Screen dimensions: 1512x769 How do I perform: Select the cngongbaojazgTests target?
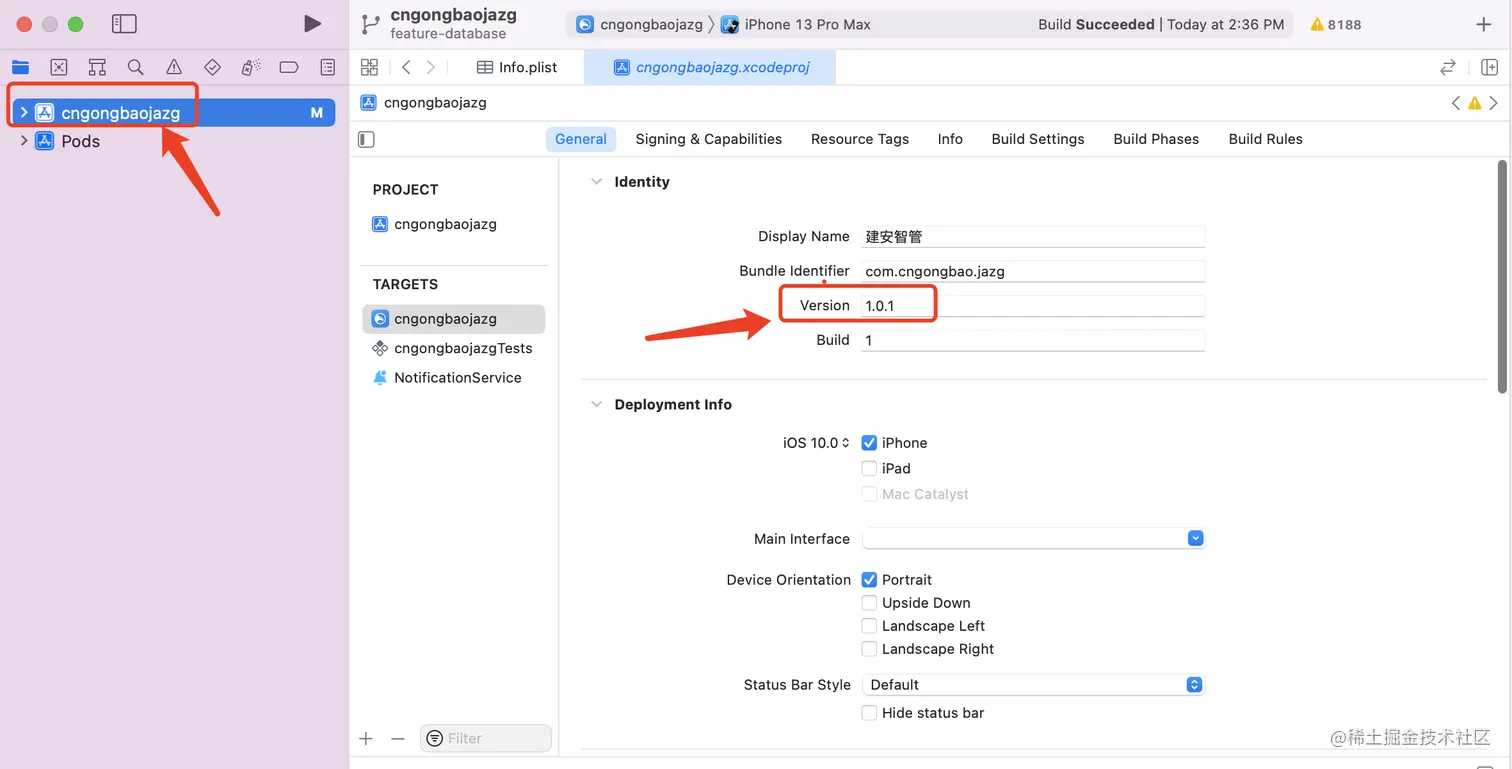click(454, 348)
